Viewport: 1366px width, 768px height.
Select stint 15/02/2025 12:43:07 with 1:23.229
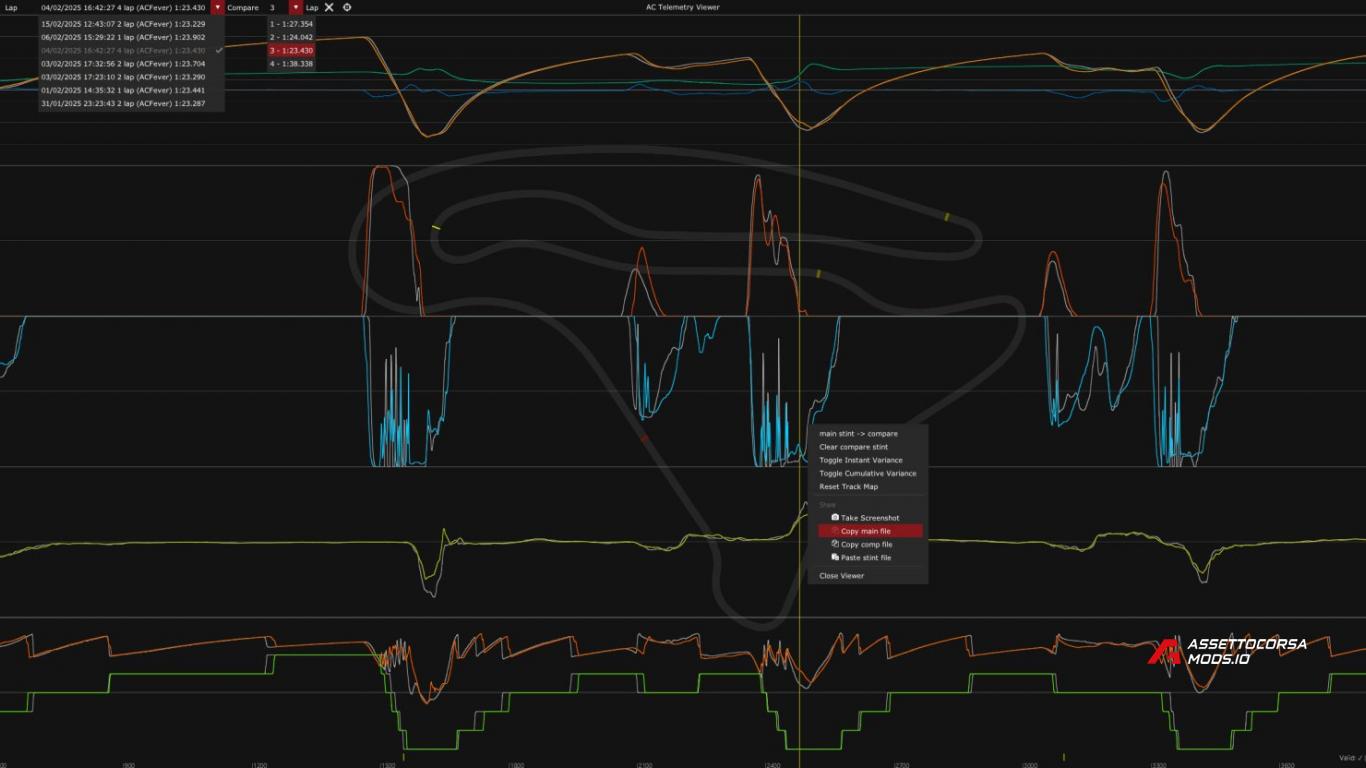pyautogui.click(x=131, y=23)
